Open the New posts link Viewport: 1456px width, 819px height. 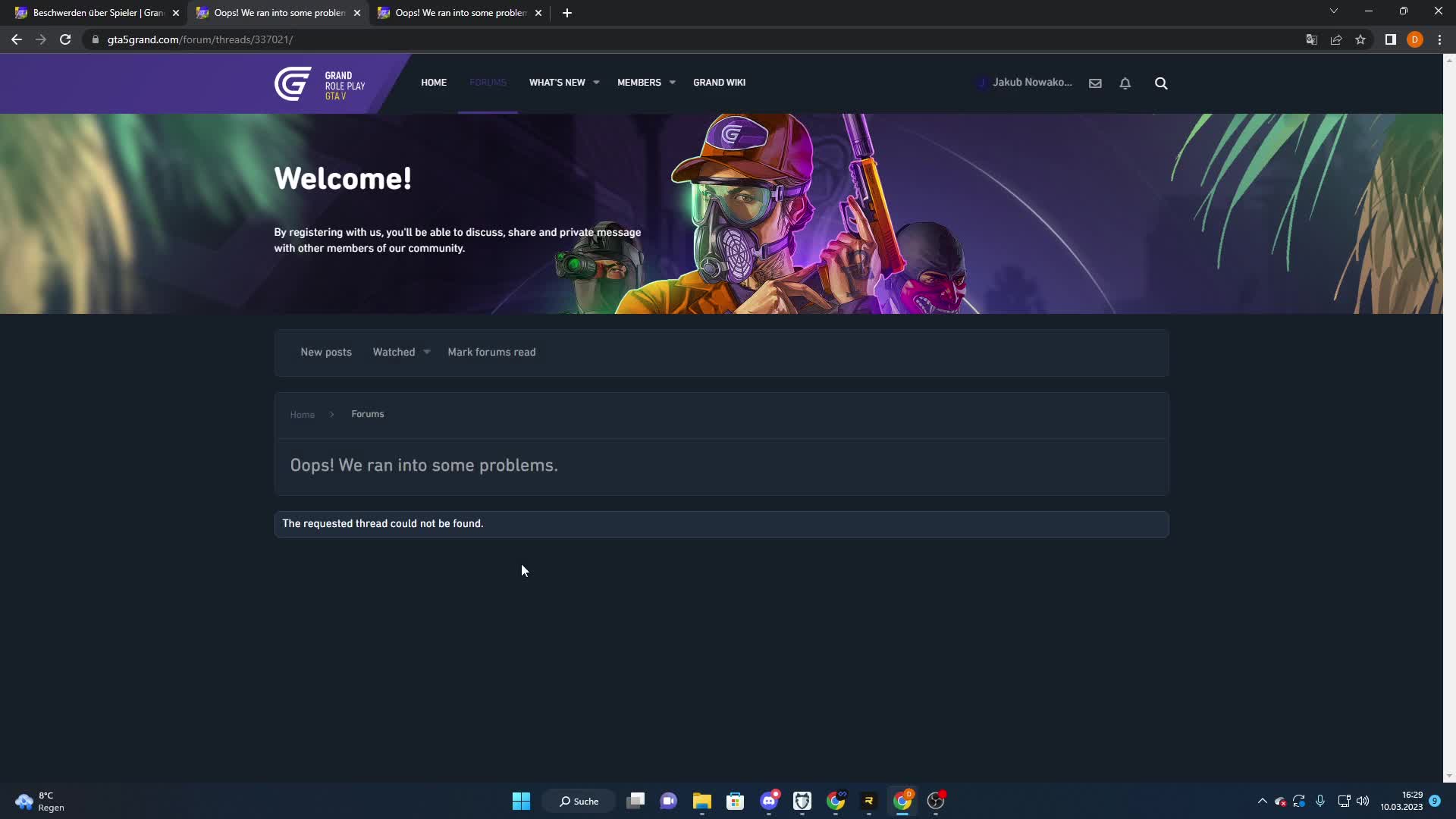point(326,352)
